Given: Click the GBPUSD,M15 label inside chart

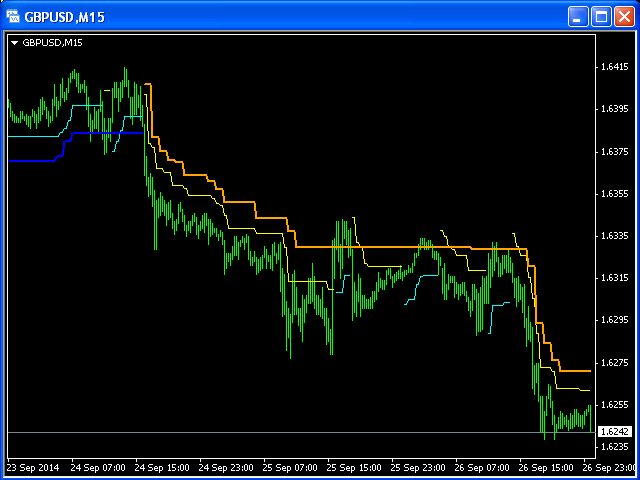Looking at the screenshot, I should tap(53, 43).
